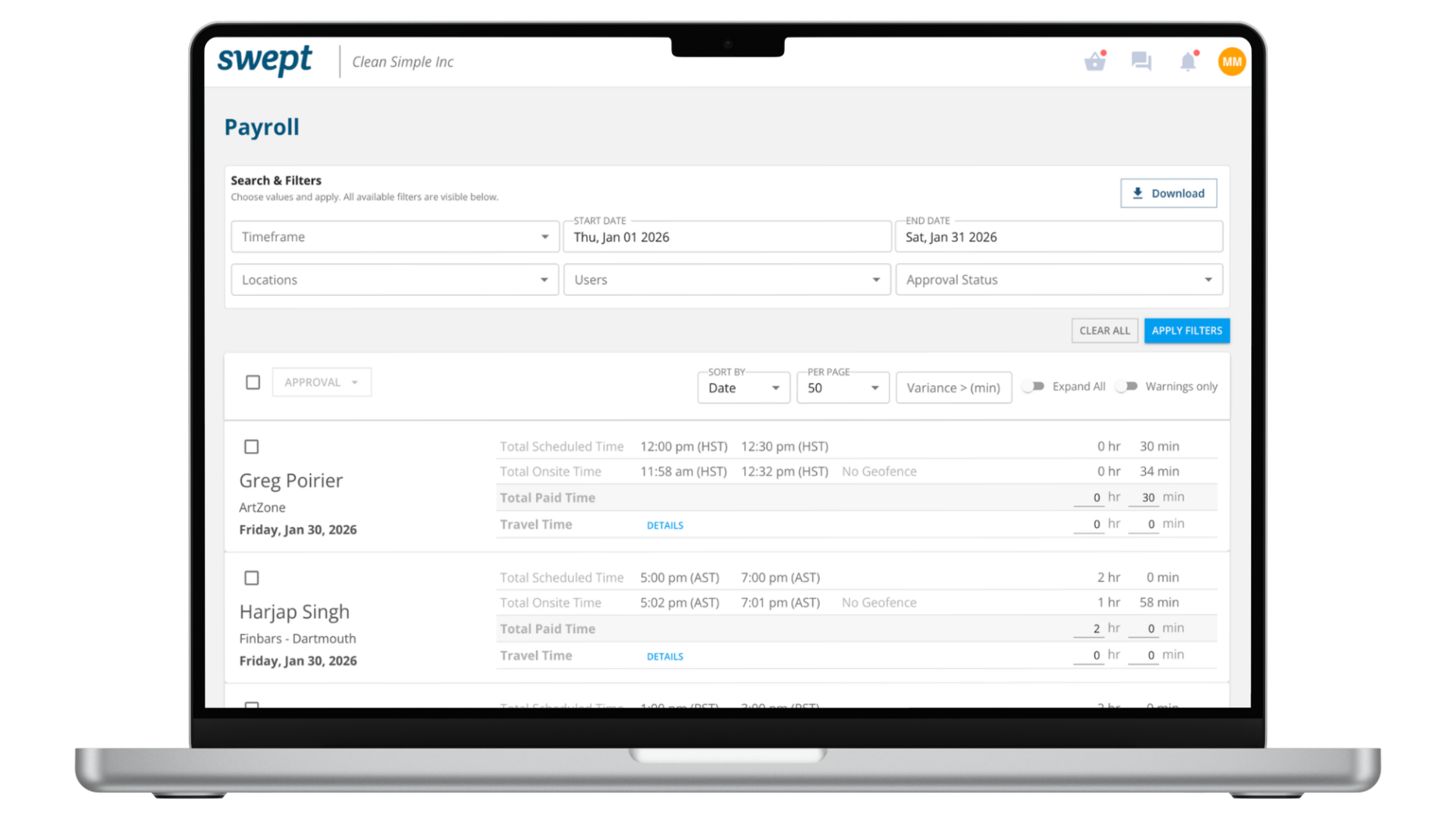The image size is (1456, 819).
Task: Click the Variance > (min) field
Action: pos(954,388)
